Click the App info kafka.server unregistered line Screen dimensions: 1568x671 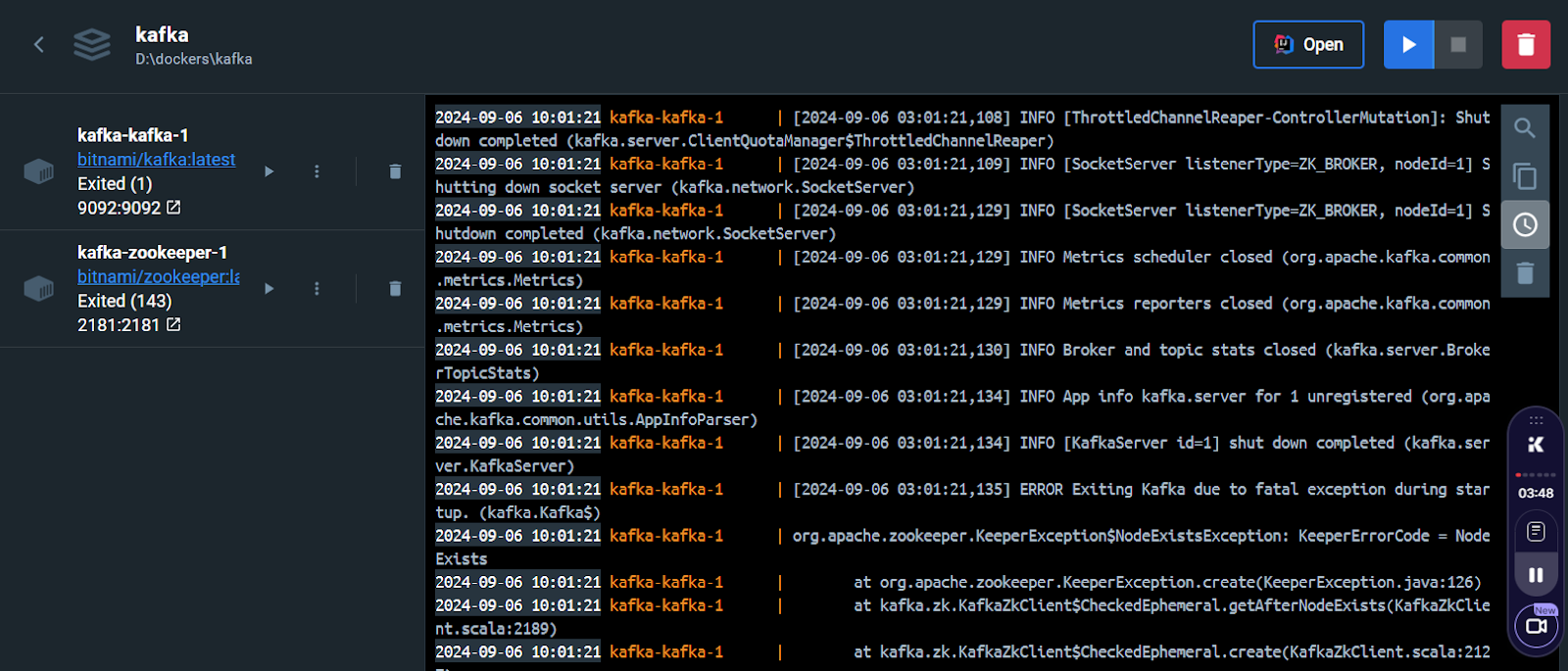coord(962,407)
